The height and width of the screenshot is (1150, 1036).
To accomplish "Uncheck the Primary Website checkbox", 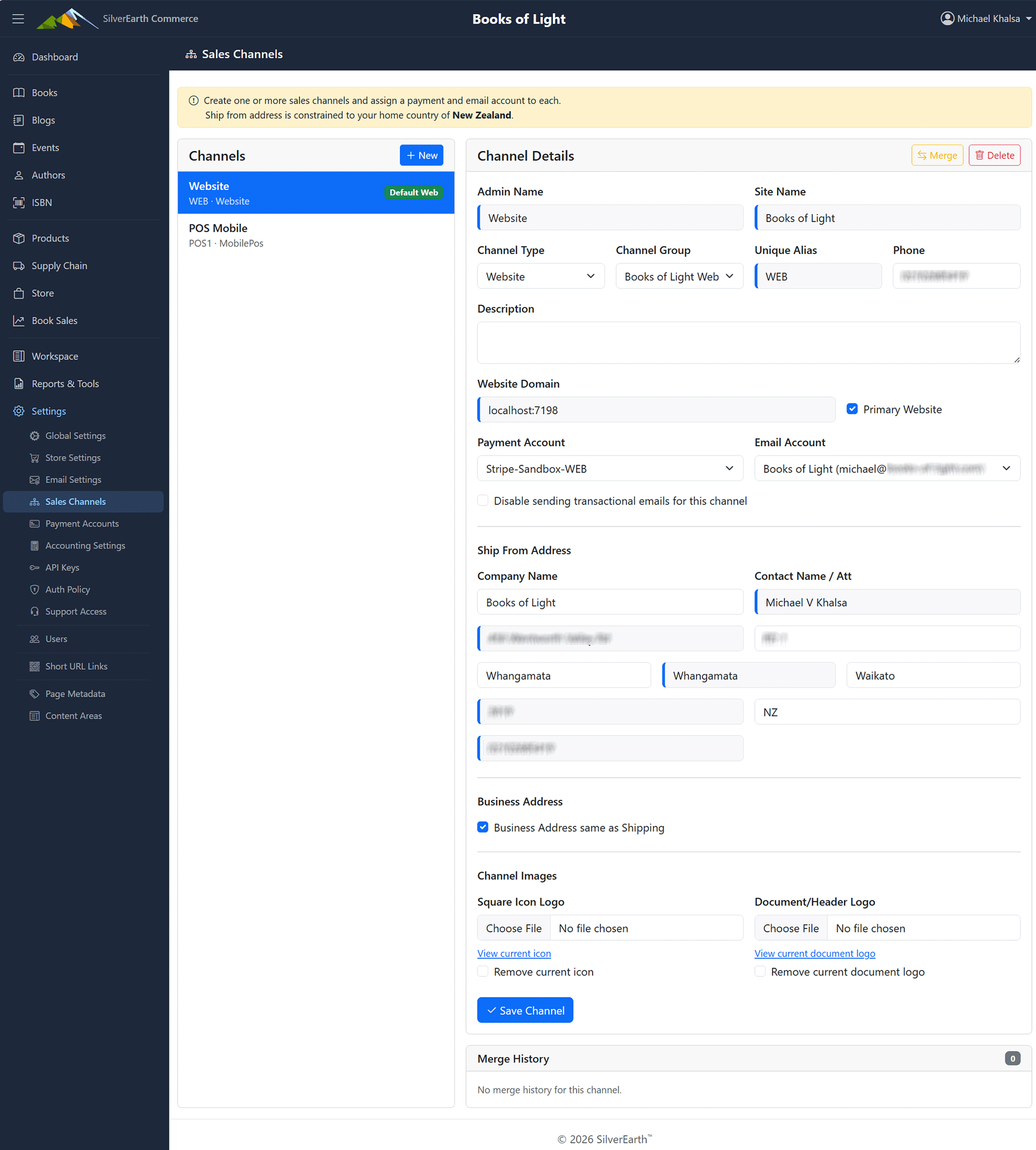I will pyautogui.click(x=852, y=408).
